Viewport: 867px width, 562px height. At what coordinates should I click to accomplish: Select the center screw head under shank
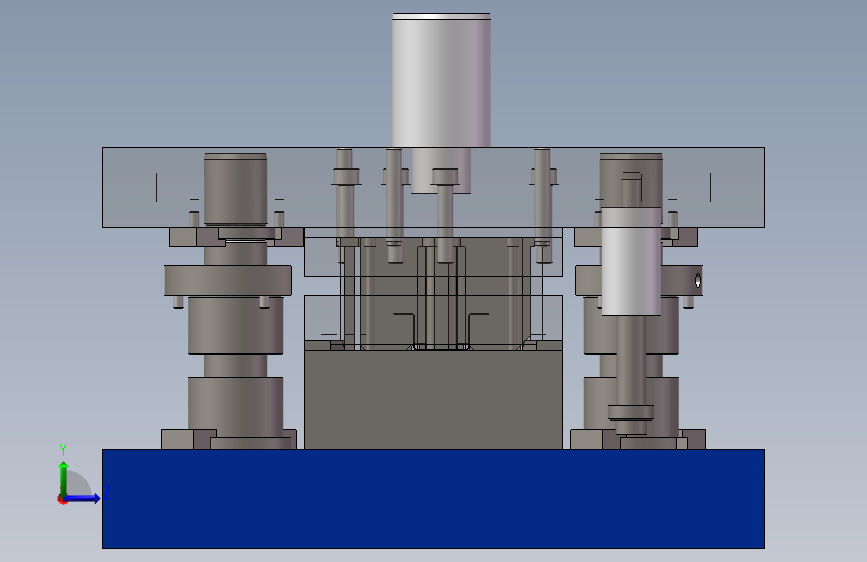(x=445, y=176)
